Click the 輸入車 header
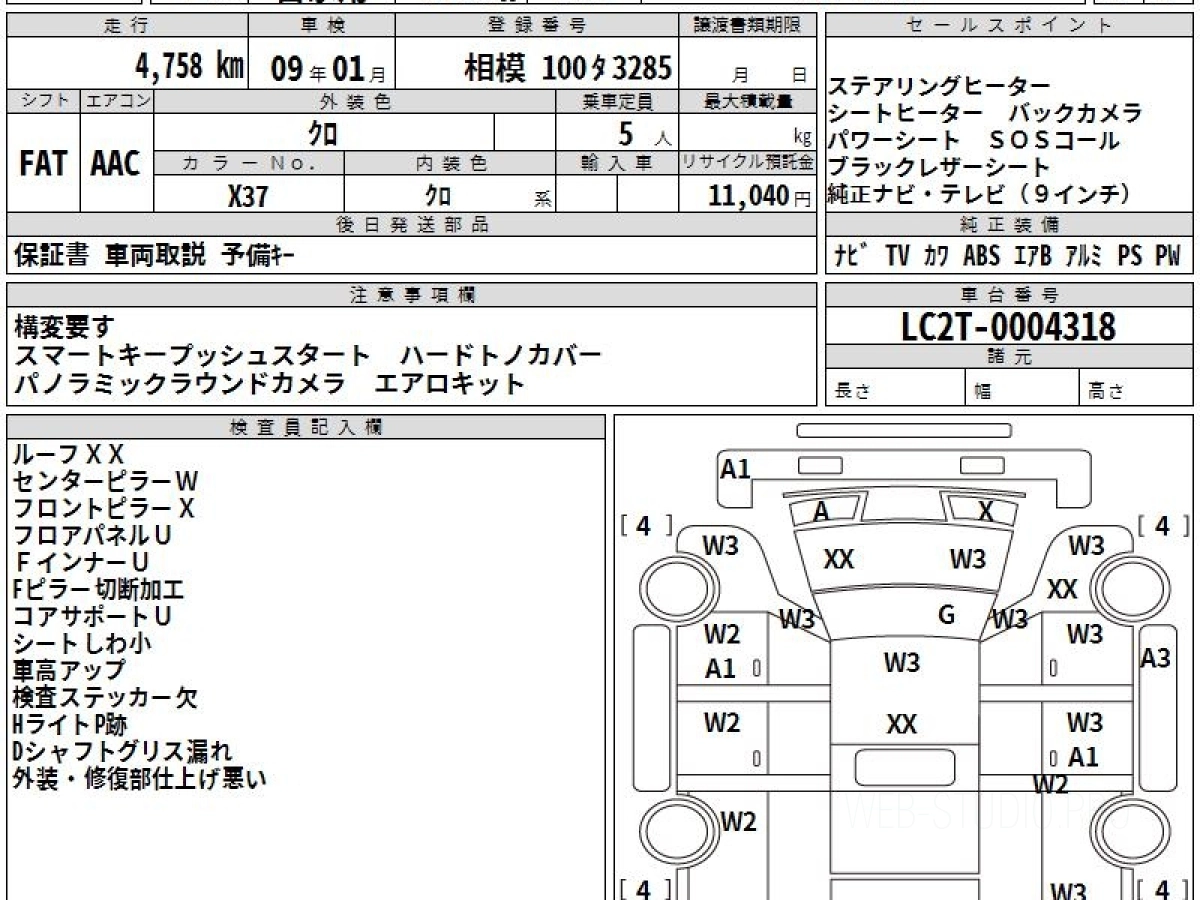 (618, 163)
